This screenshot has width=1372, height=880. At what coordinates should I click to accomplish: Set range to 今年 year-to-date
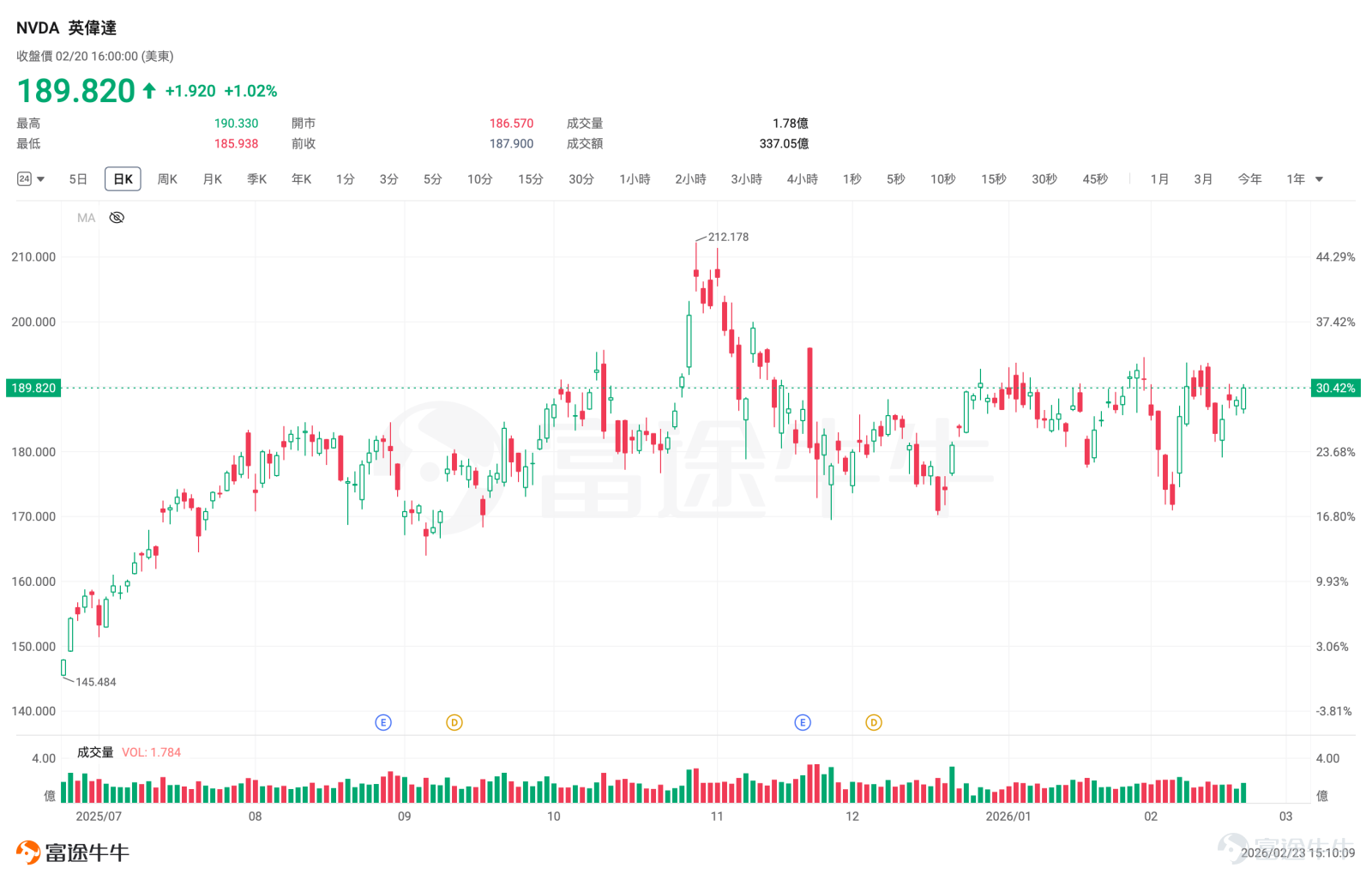pyautogui.click(x=1249, y=179)
